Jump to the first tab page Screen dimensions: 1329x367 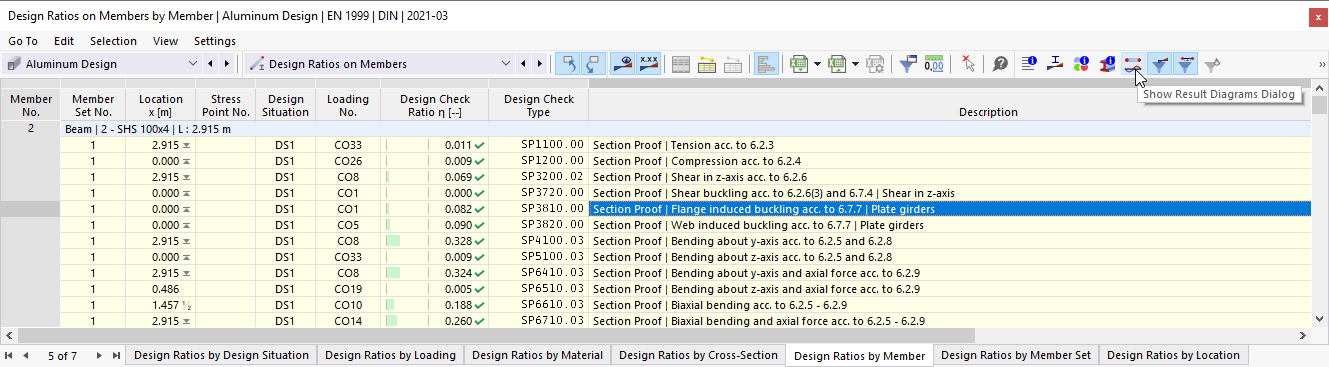coord(9,355)
